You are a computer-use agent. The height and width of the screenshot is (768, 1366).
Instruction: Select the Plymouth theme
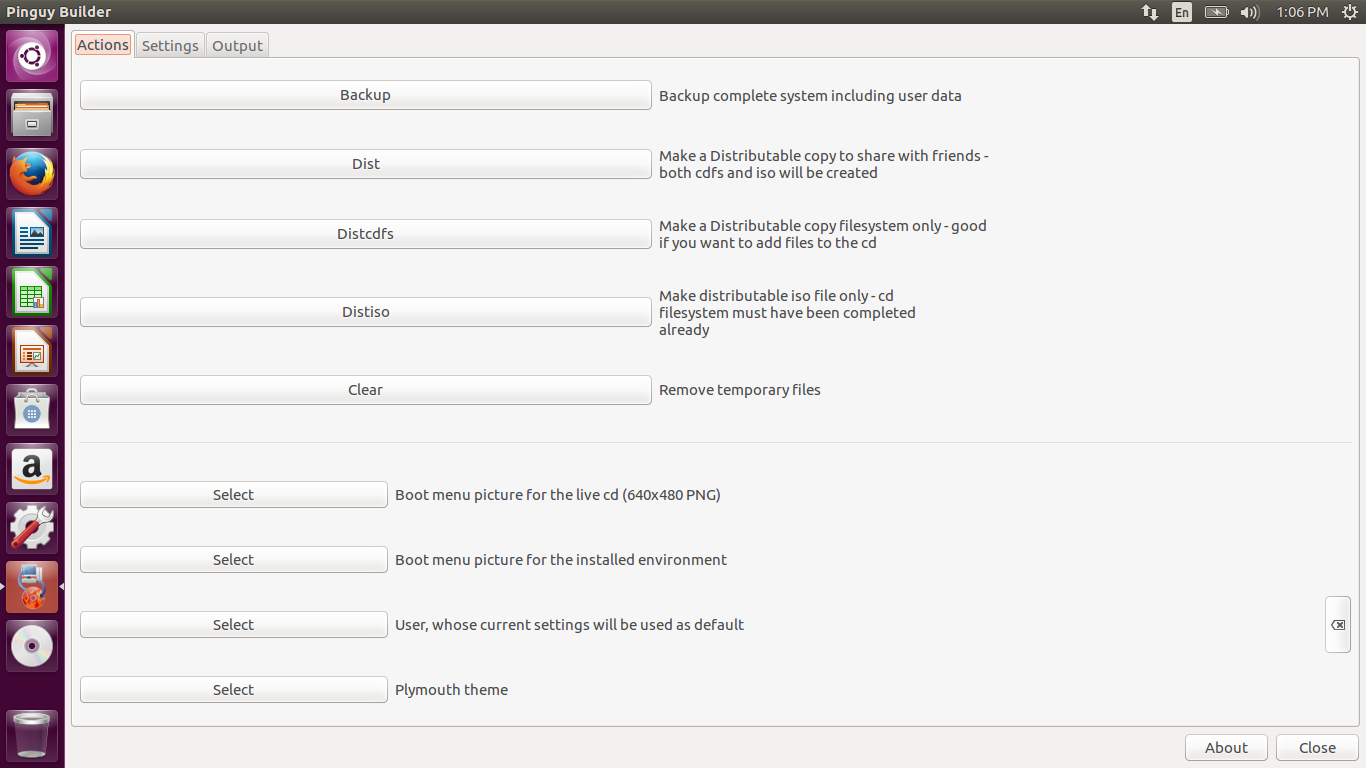[233, 690]
